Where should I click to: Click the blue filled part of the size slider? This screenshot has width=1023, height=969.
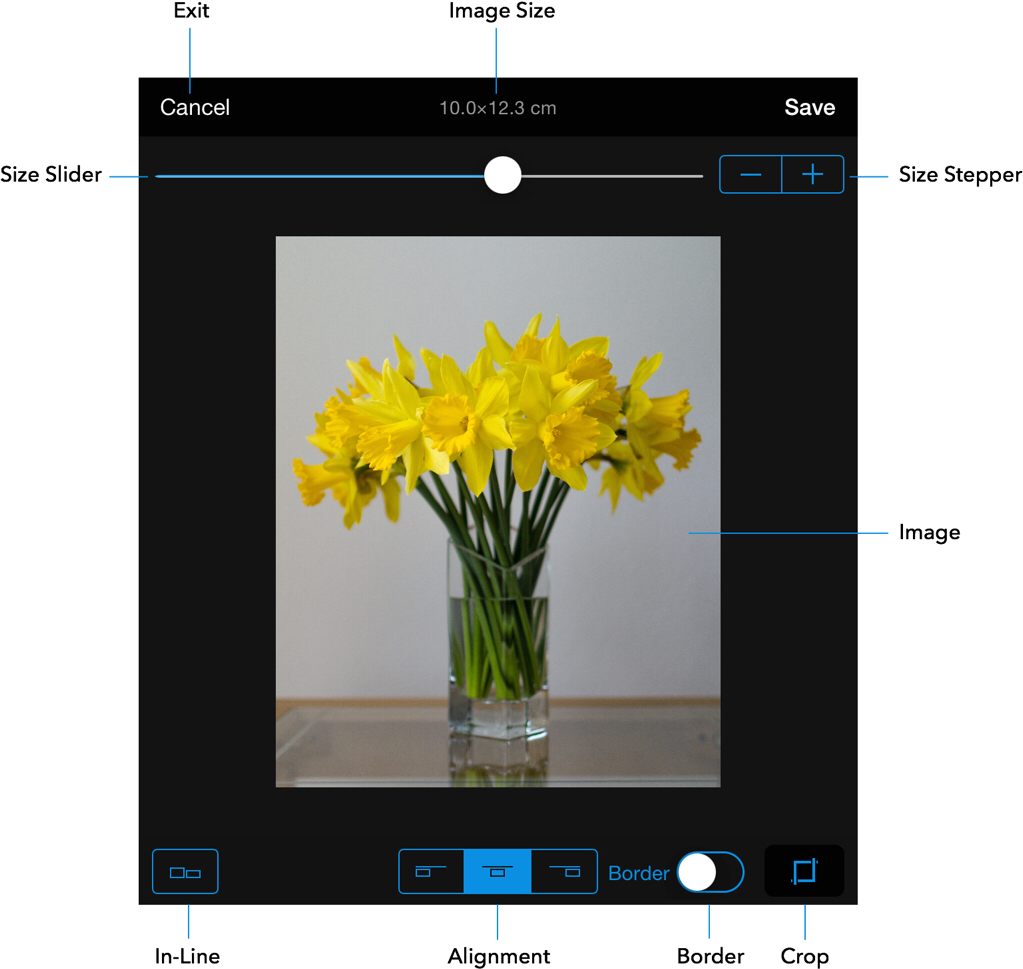[320, 176]
